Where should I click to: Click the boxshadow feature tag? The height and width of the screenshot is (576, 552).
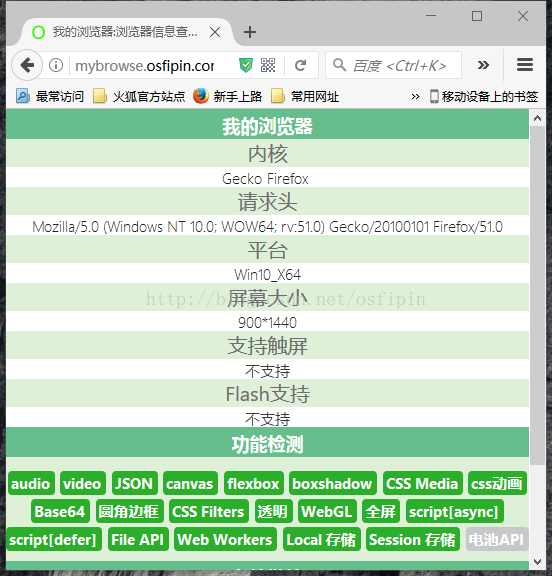[333, 483]
